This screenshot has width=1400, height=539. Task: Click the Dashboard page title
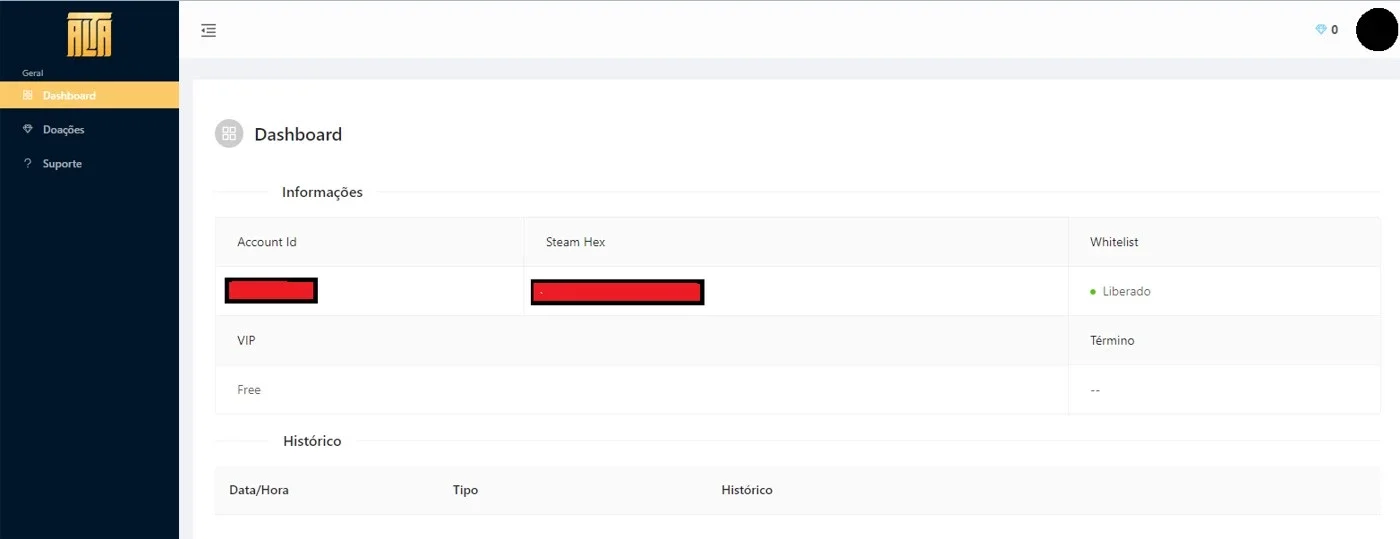(x=298, y=134)
